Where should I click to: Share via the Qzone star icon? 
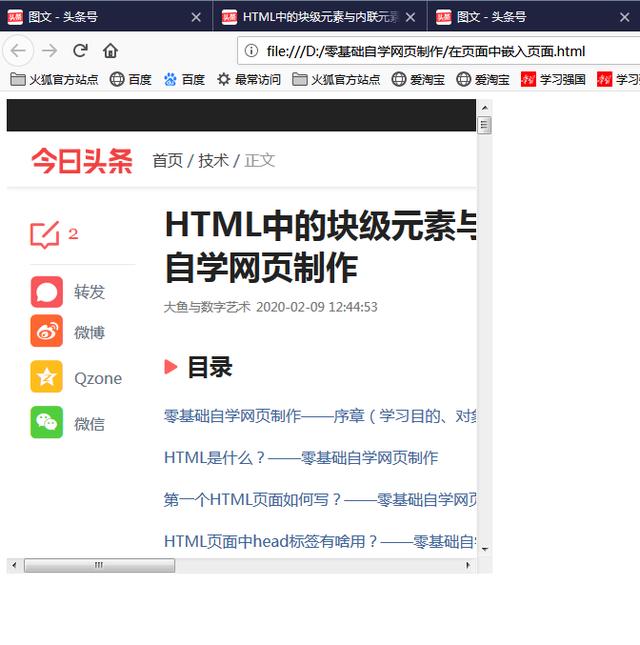click(x=46, y=376)
